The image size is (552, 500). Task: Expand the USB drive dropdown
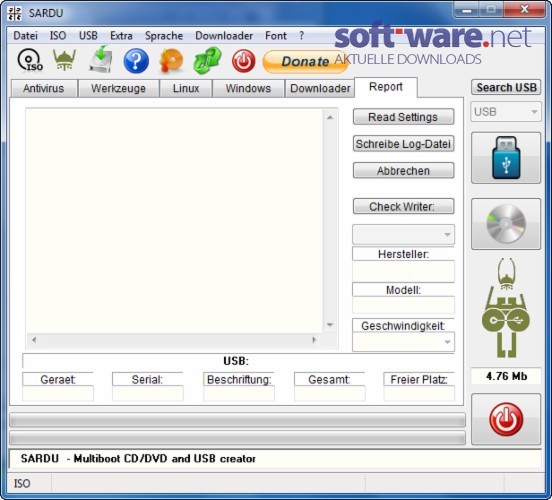click(x=506, y=112)
